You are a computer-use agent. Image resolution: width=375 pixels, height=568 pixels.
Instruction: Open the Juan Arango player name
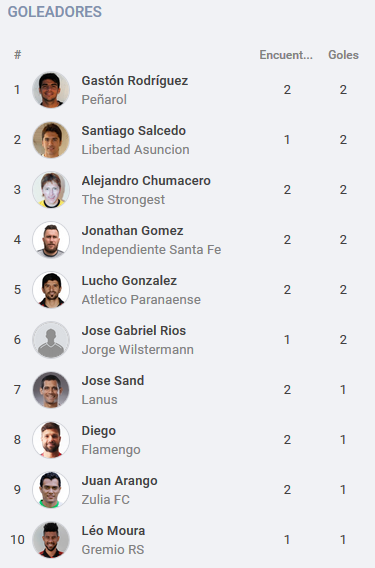coord(120,481)
